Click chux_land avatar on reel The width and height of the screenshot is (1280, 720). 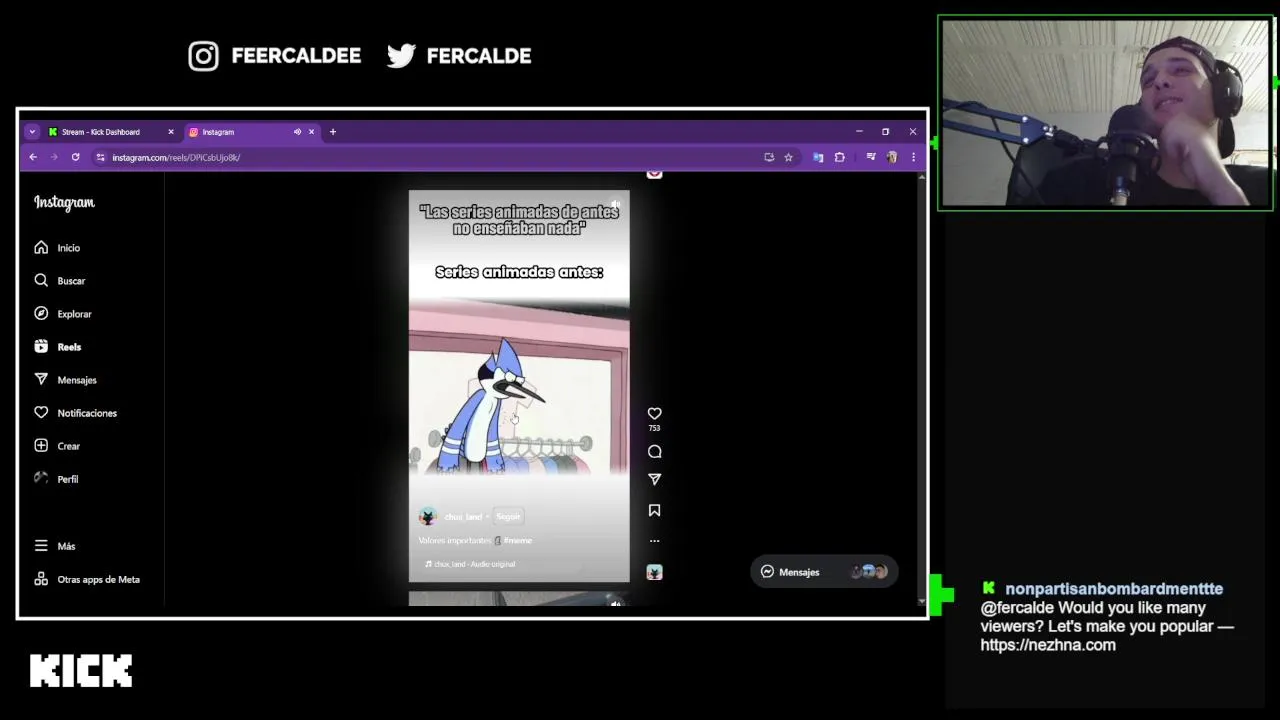click(428, 517)
